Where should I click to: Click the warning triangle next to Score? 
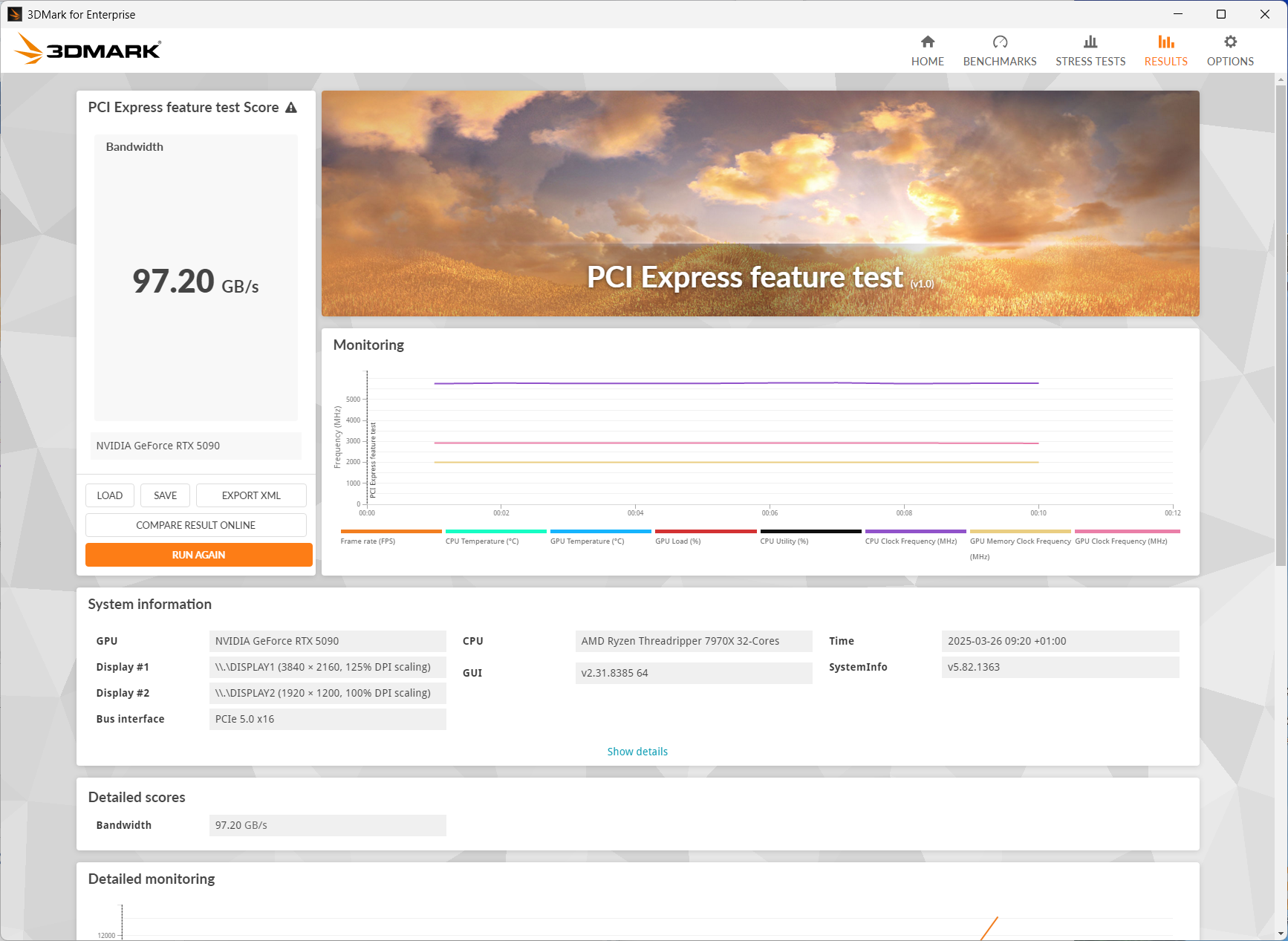point(291,108)
